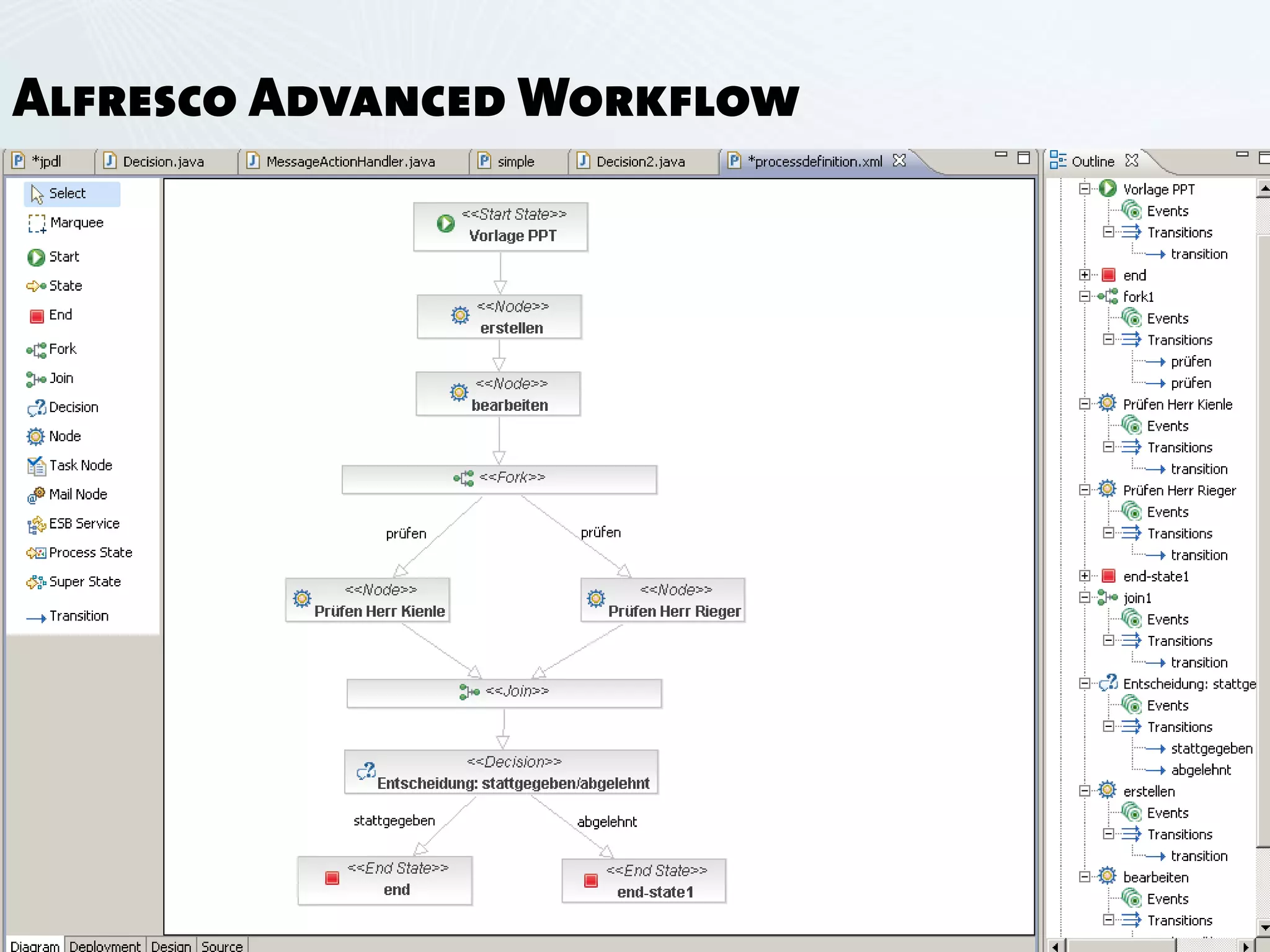
Task: Click the Vorlage PPT start state node
Action: tap(500, 227)
